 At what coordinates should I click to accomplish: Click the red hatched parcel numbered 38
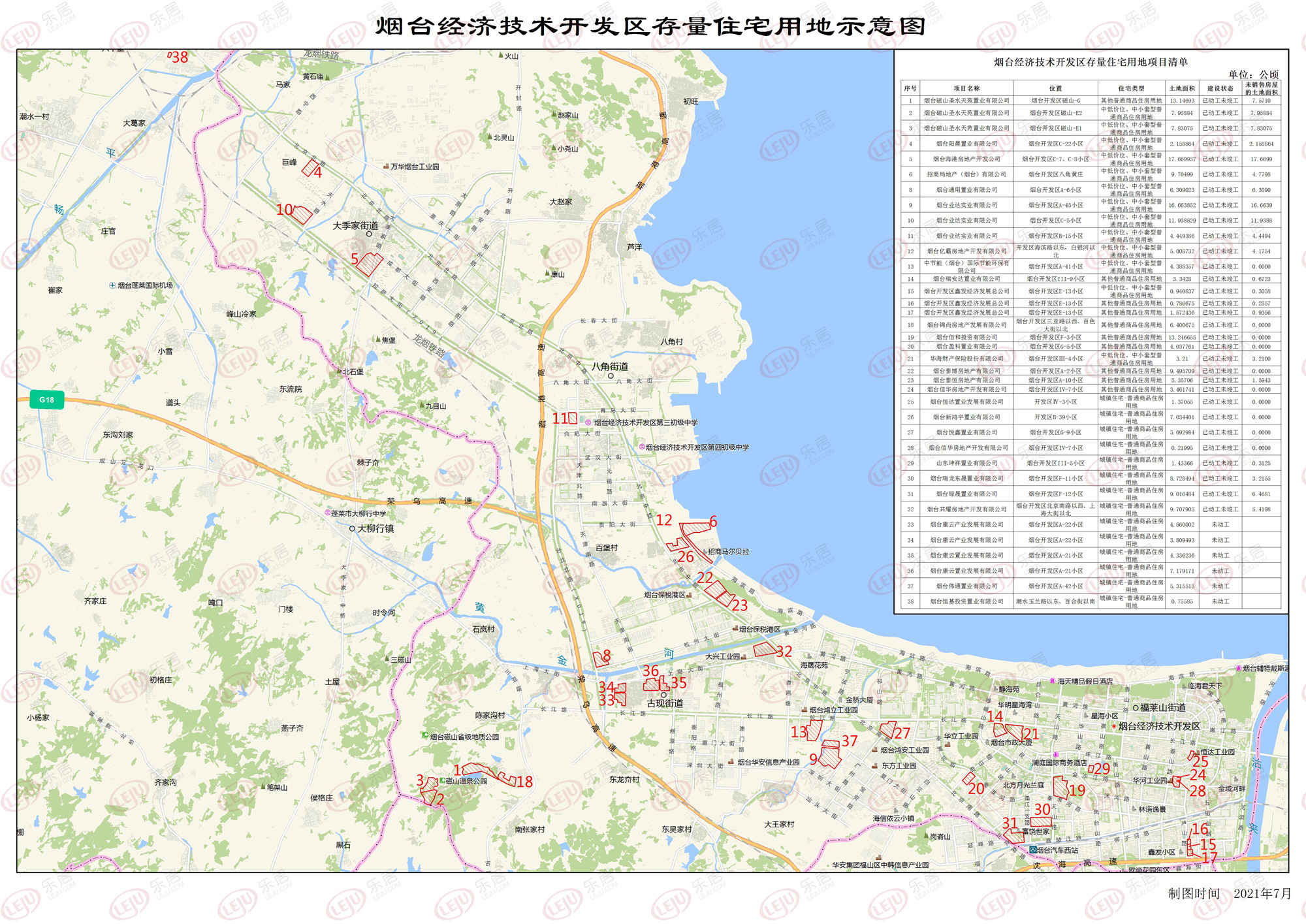[x=170, y=56]
